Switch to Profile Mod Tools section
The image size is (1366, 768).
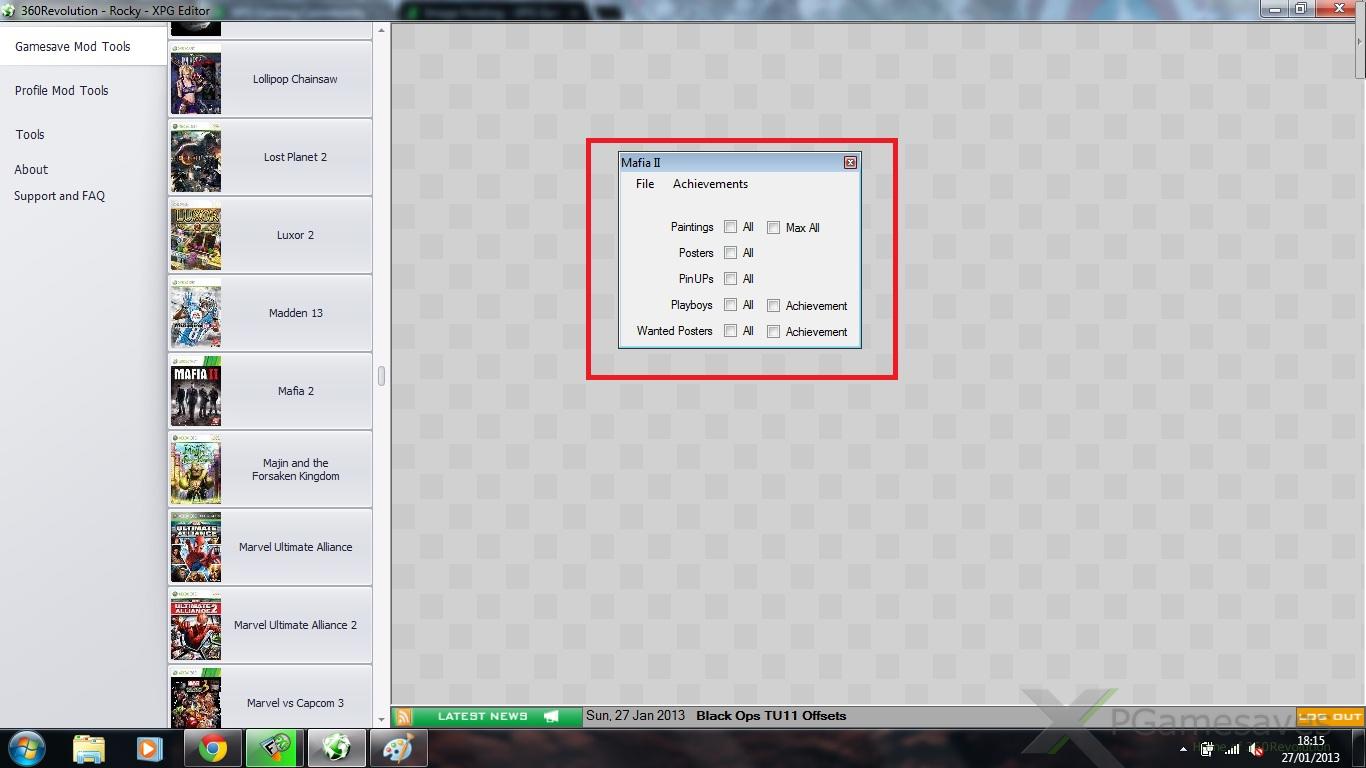click(x=61, y=91)
